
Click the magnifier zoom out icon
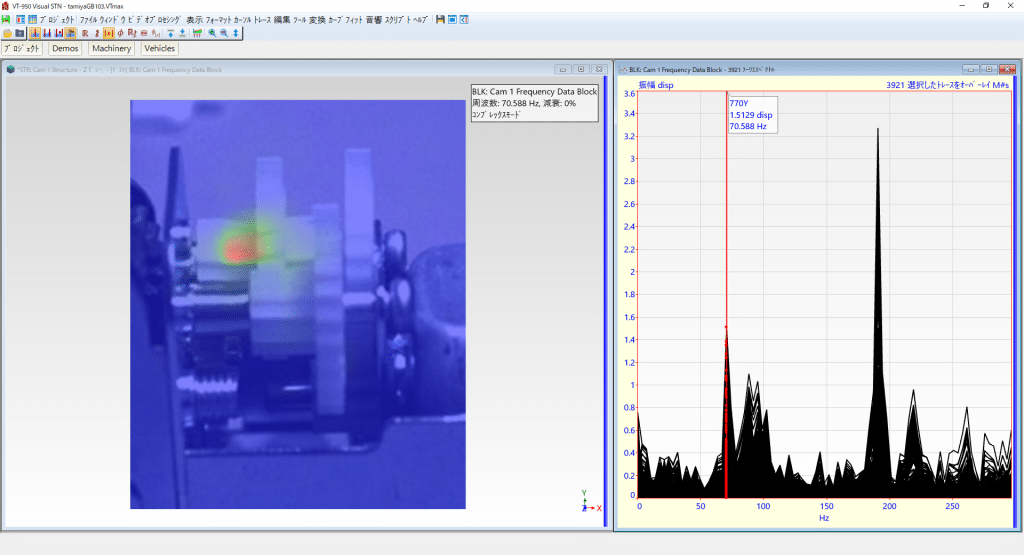click(224, 33)
